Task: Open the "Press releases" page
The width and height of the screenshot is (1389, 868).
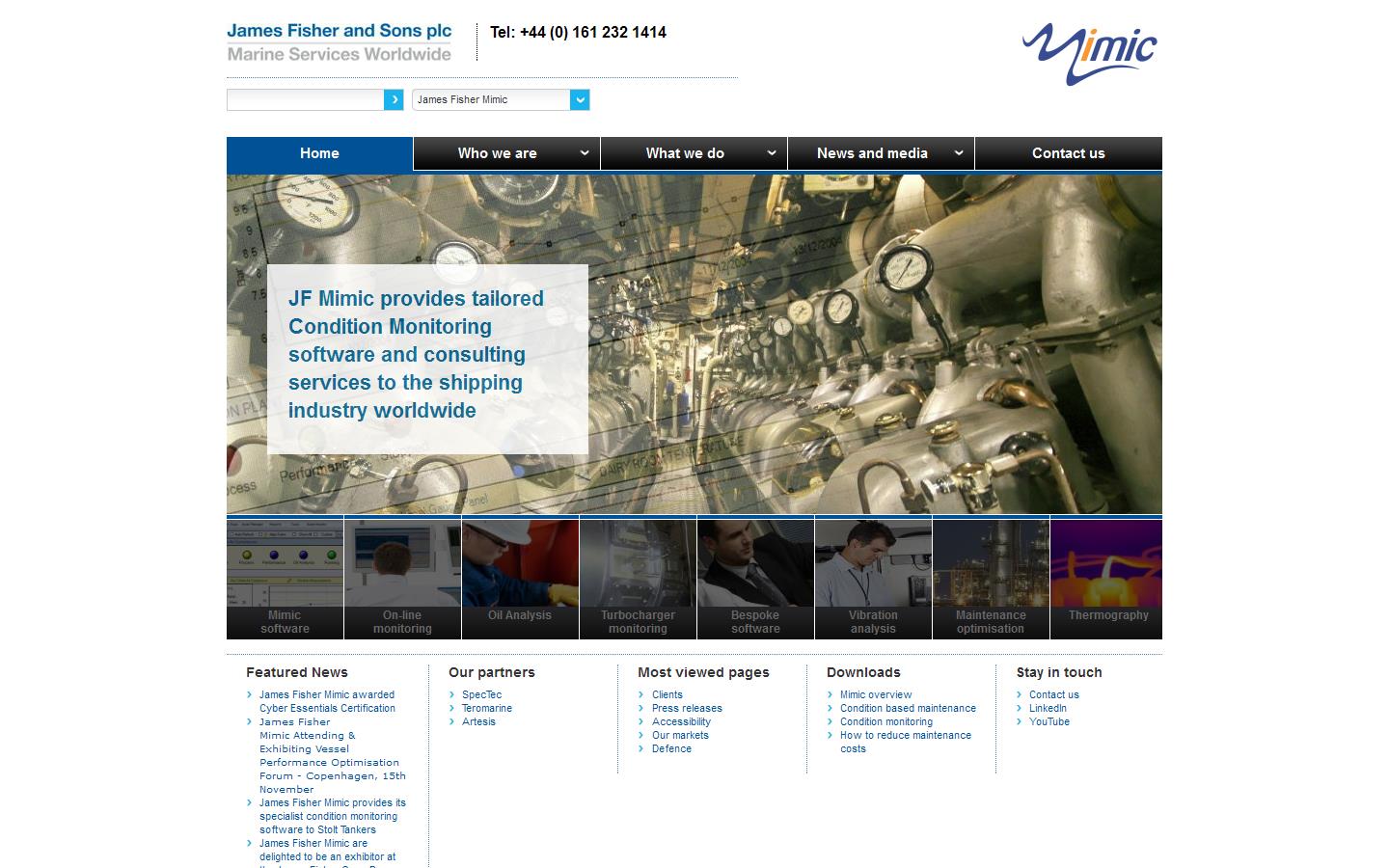Action: click(x=687, y=708)
